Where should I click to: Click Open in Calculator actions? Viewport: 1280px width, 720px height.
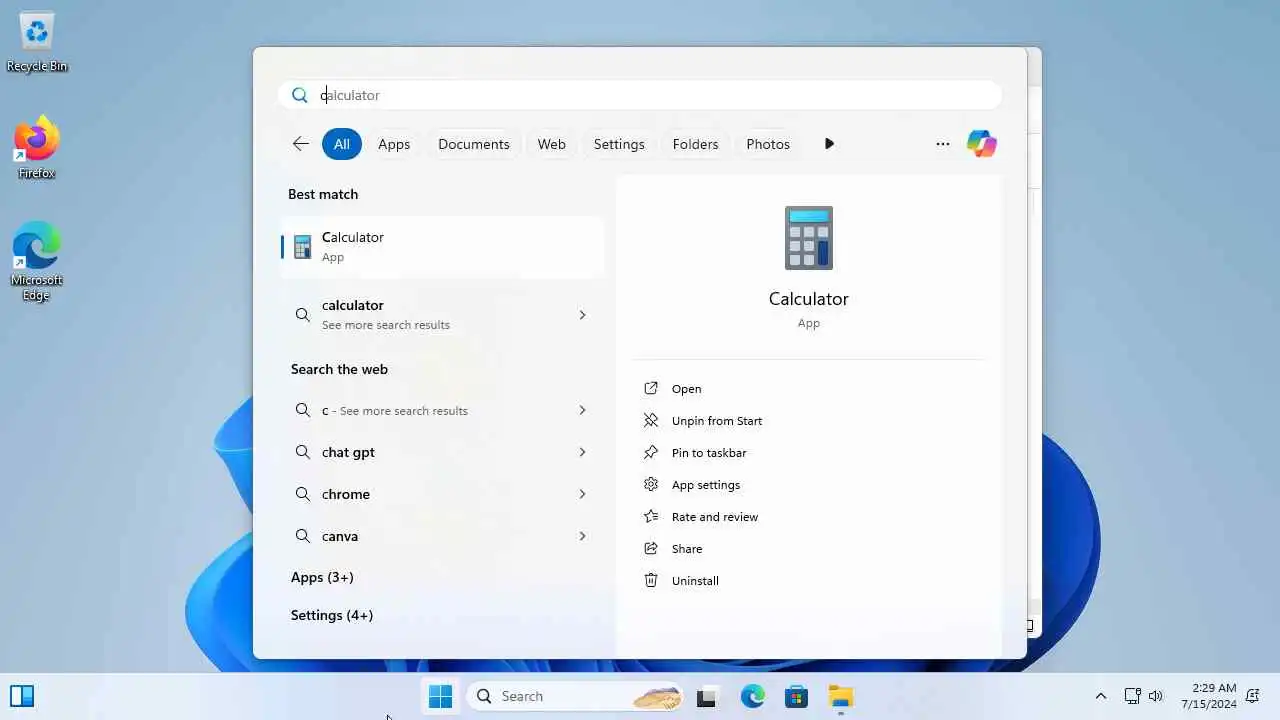[686, 389]
